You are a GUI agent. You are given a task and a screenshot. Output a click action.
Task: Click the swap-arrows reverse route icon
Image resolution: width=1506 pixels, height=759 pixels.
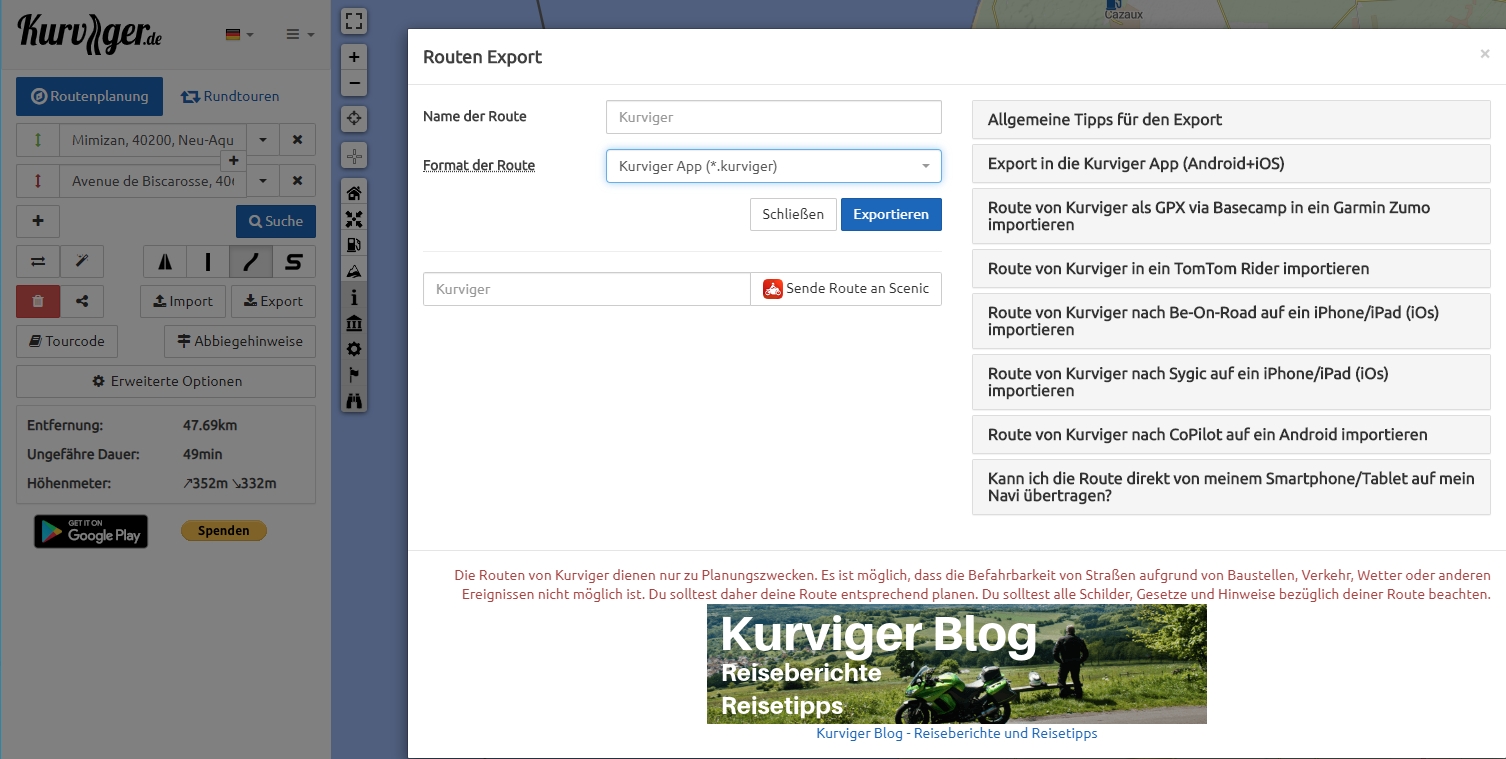coord(38,261)
